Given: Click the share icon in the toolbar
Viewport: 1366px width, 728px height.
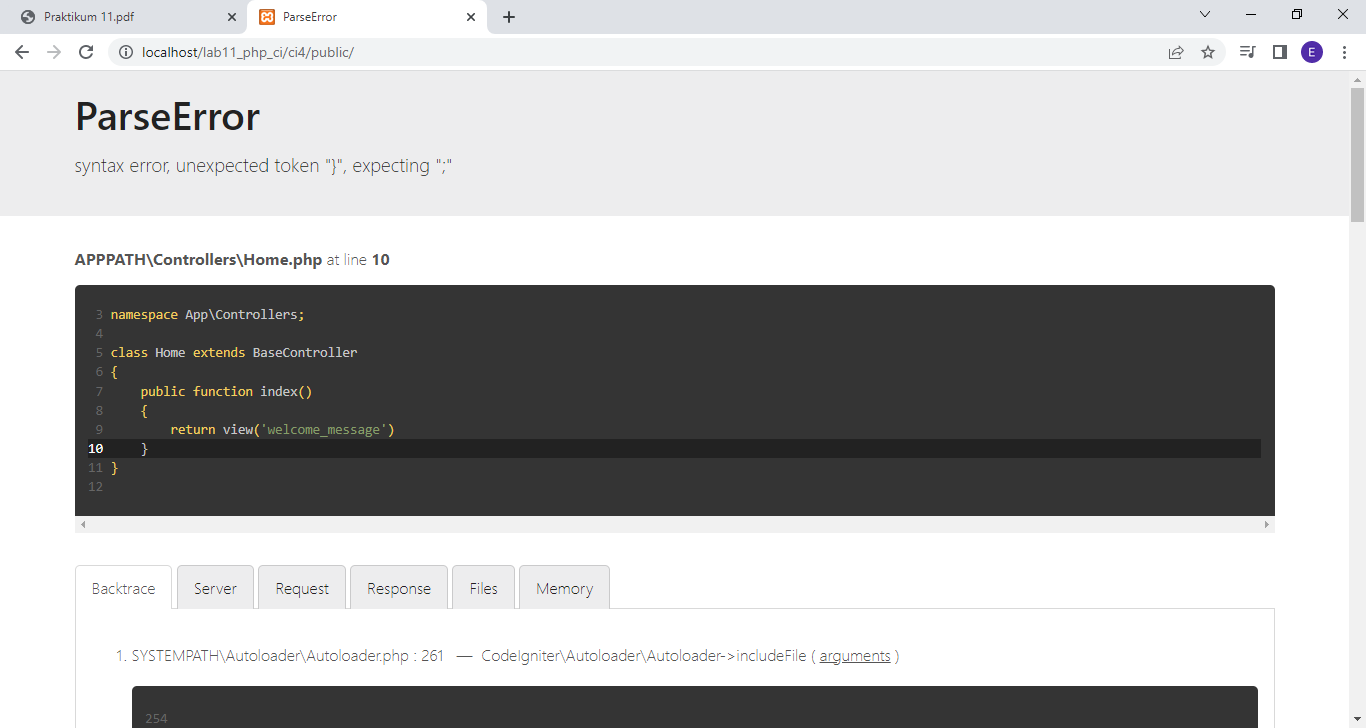Looking at the screenshot, I should [1176, 51].
